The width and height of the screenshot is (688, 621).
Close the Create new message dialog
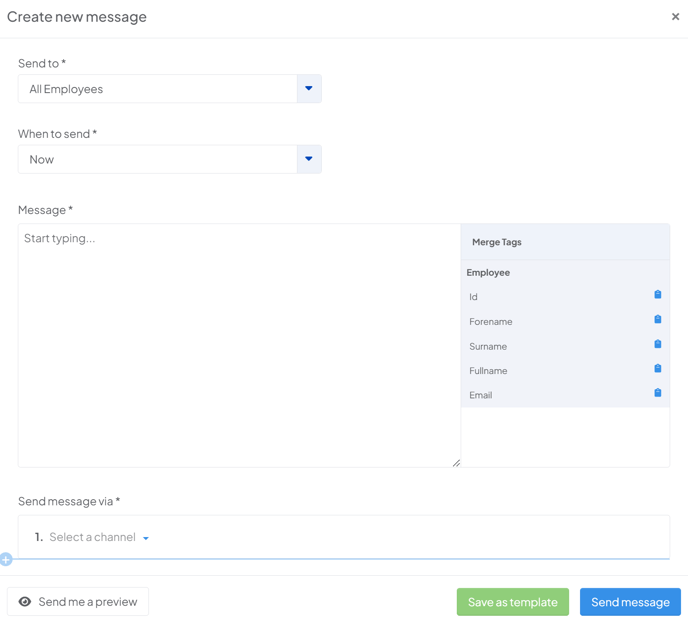(x=675, y=17)
